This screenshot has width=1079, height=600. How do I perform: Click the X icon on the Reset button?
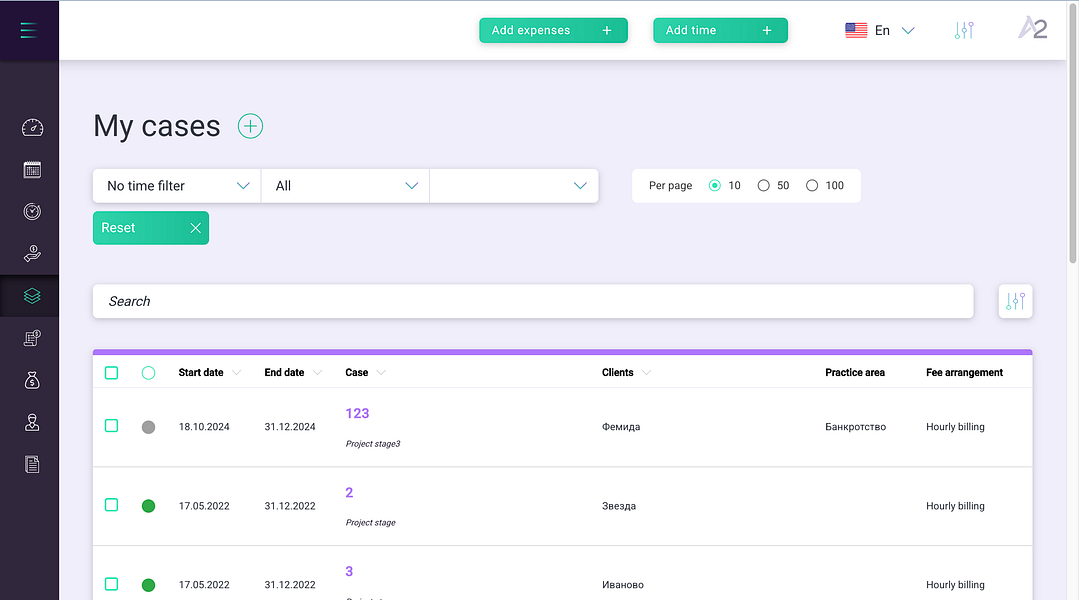[195, 228]
